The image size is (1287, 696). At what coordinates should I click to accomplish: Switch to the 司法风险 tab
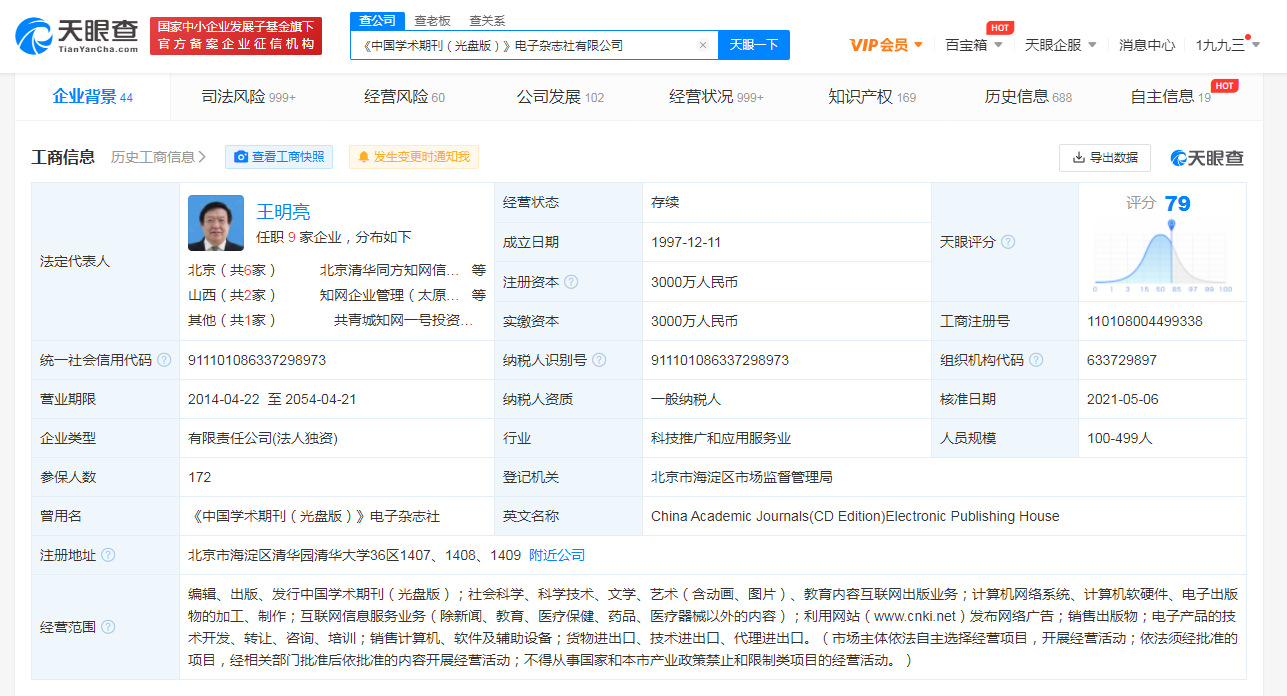tap(248, 97)
